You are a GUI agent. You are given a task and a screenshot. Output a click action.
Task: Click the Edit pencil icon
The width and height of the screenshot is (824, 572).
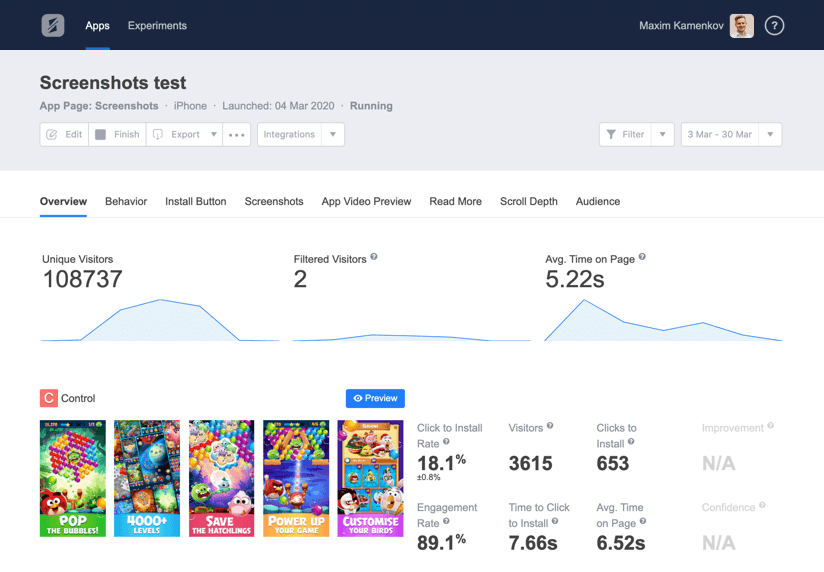coord(52,135)
